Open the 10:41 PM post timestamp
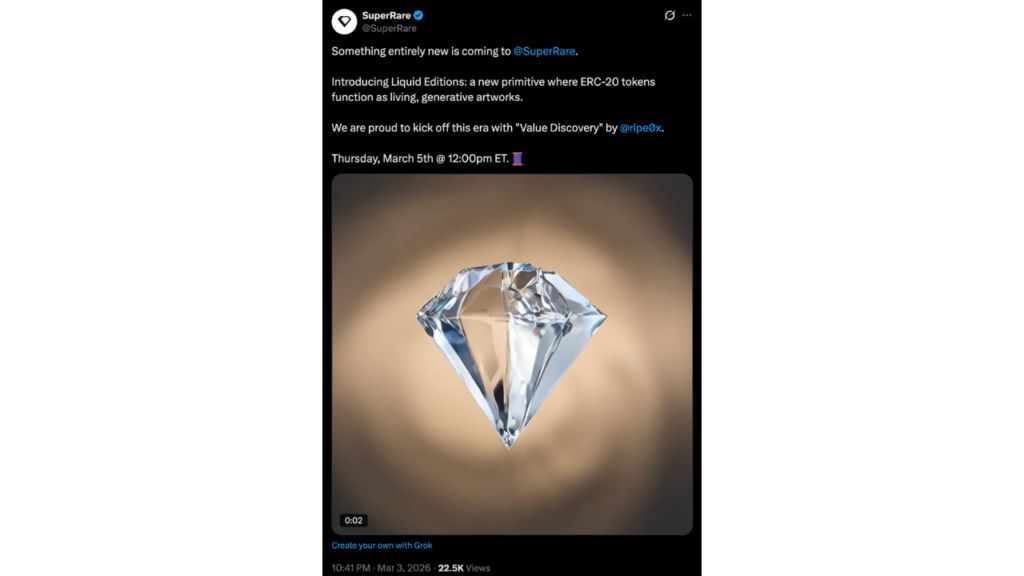 (x=353, y=568)
